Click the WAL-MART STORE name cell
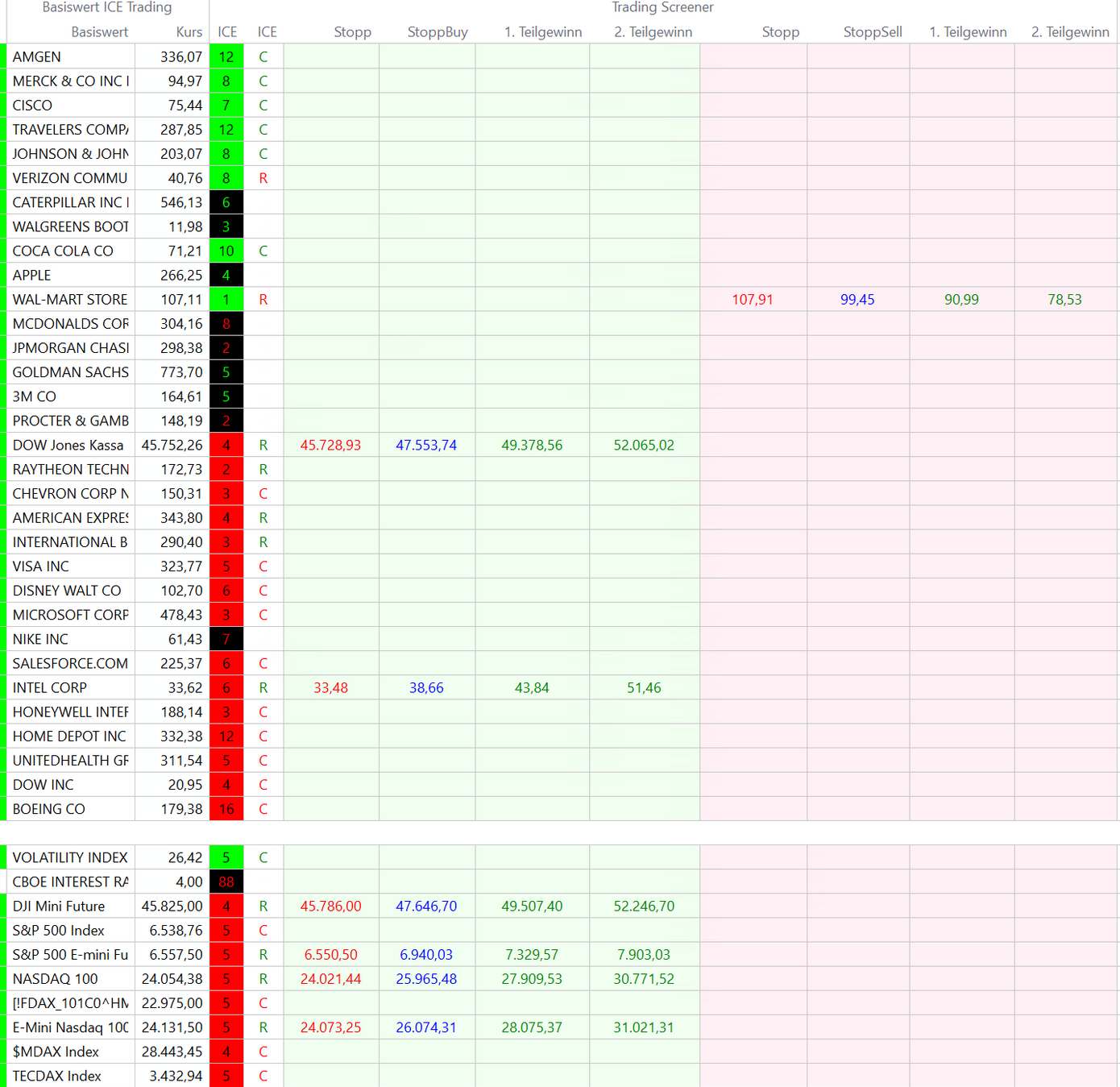Viewport: 1120px width, 1087px height. pyautogui.click(x=70, y=300)
